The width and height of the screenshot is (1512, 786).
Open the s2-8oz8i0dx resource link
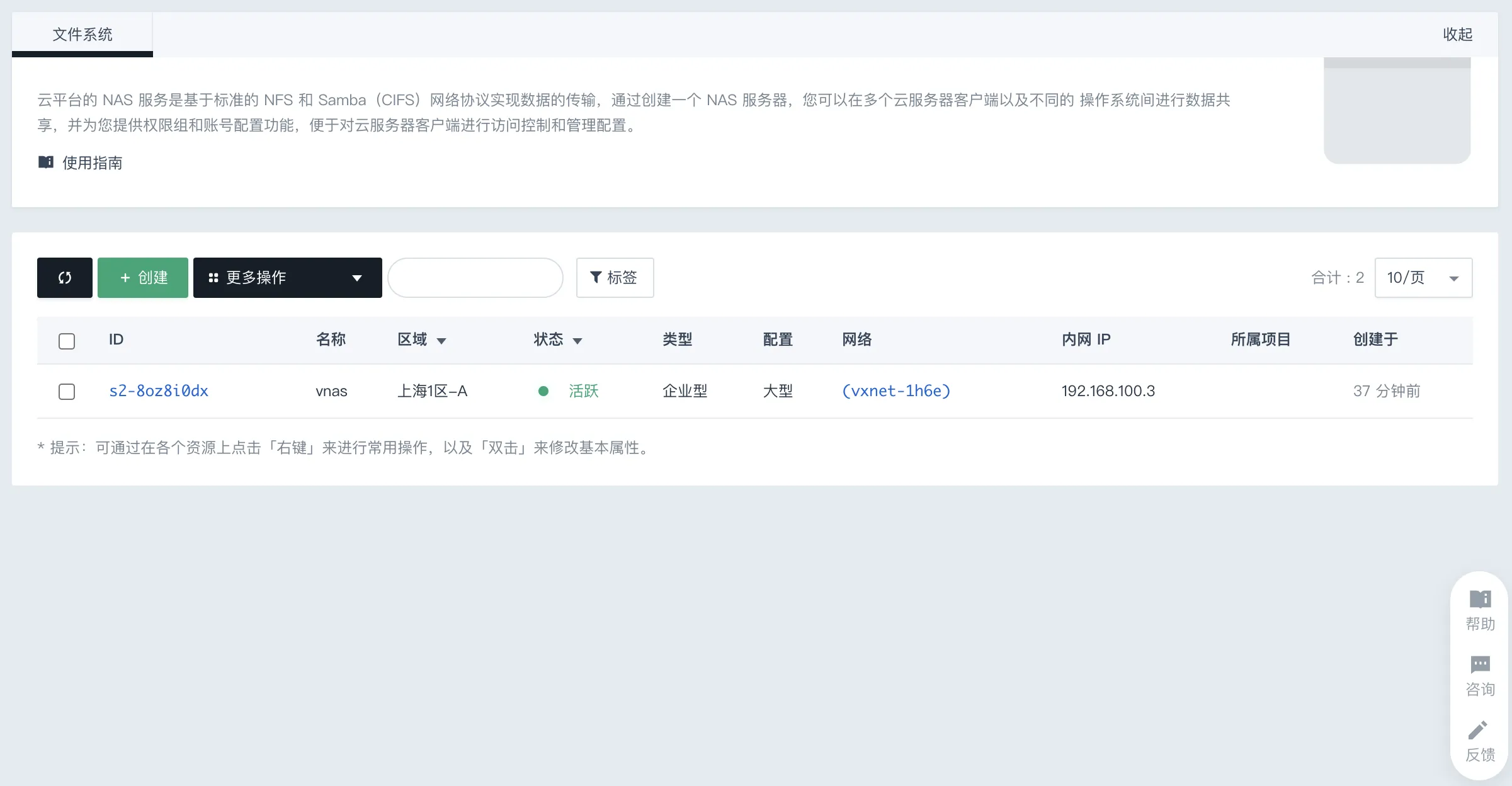pos(159,391)
